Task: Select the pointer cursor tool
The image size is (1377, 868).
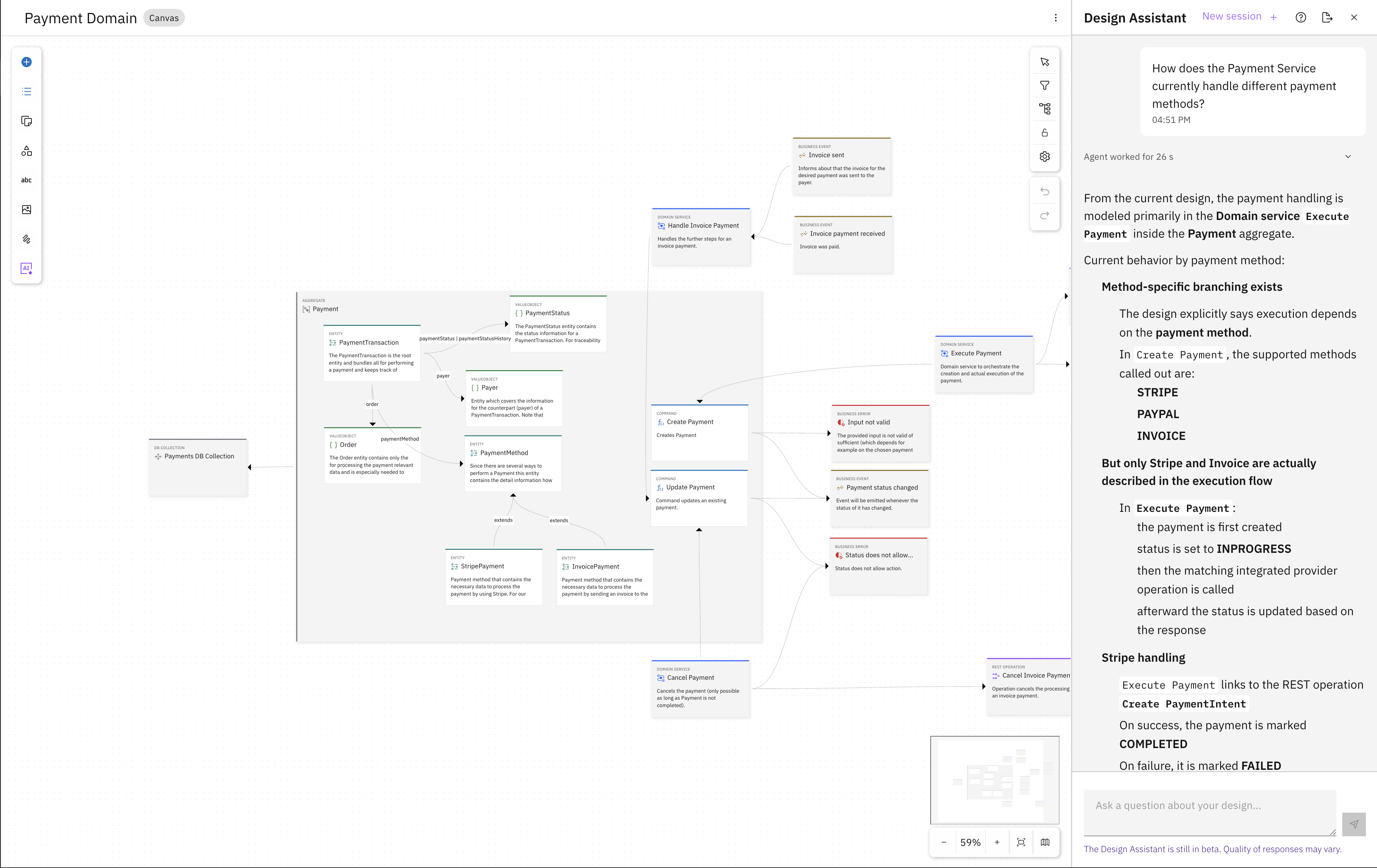Action: [1045, 62]
